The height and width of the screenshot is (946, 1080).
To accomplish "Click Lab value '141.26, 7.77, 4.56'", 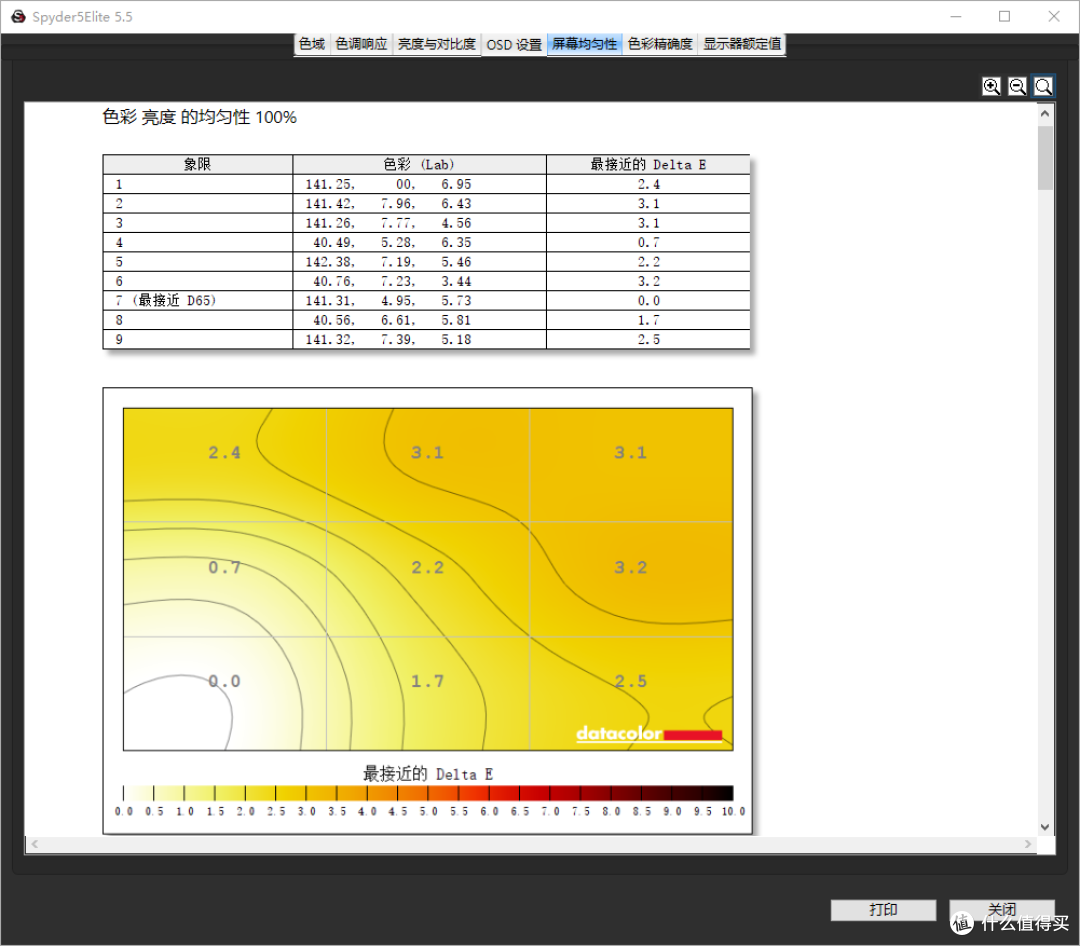I will (388, 223).
